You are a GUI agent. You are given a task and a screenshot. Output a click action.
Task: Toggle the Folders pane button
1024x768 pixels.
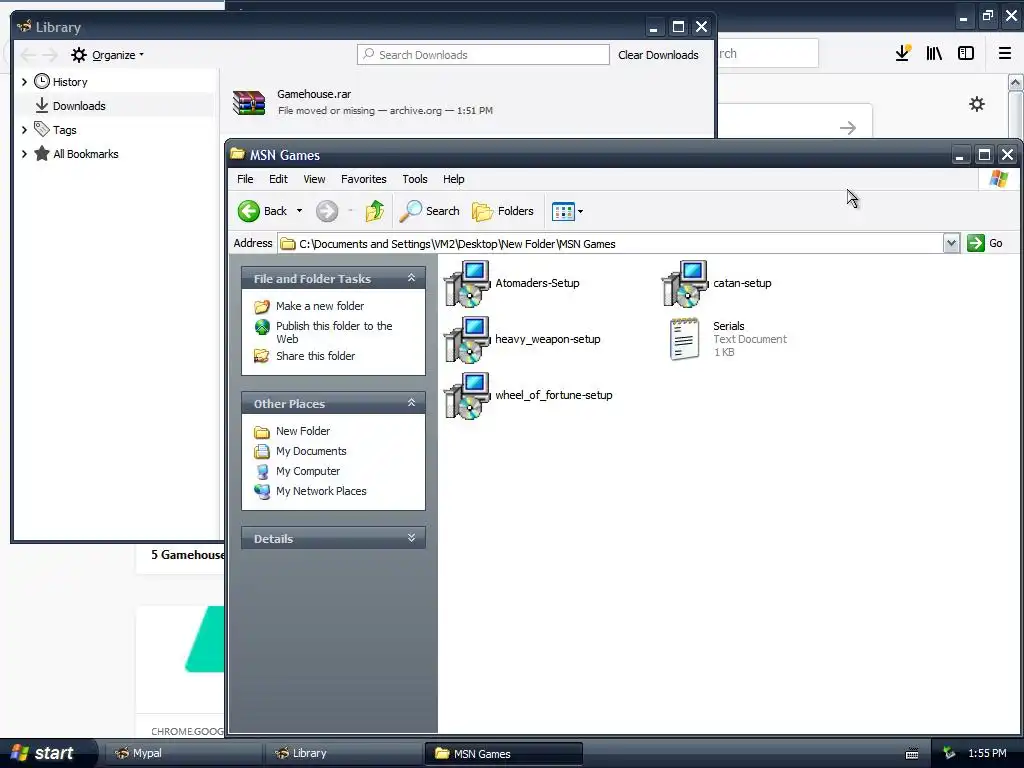coord(503,211)
